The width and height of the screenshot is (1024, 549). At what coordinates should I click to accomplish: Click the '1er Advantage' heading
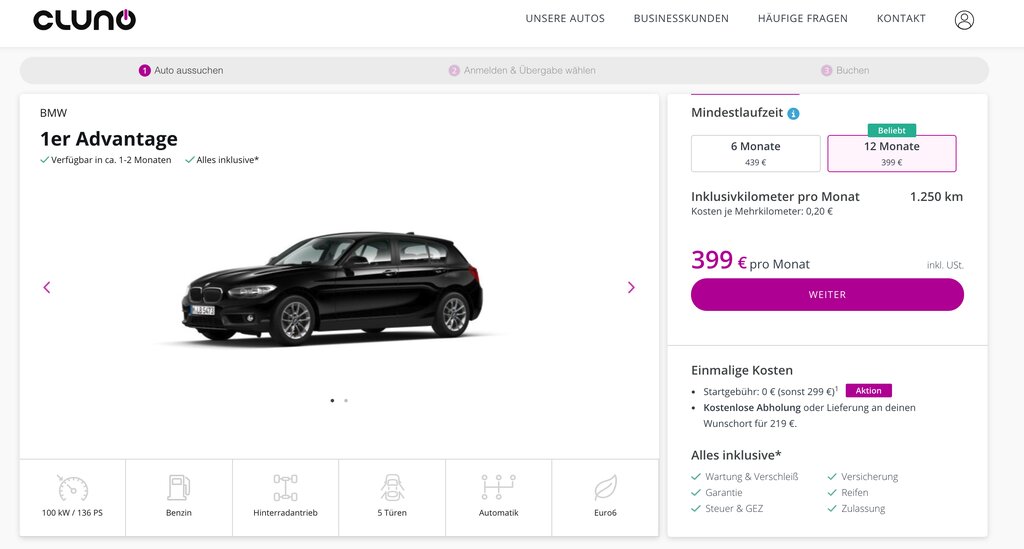(x=108, y=138)
